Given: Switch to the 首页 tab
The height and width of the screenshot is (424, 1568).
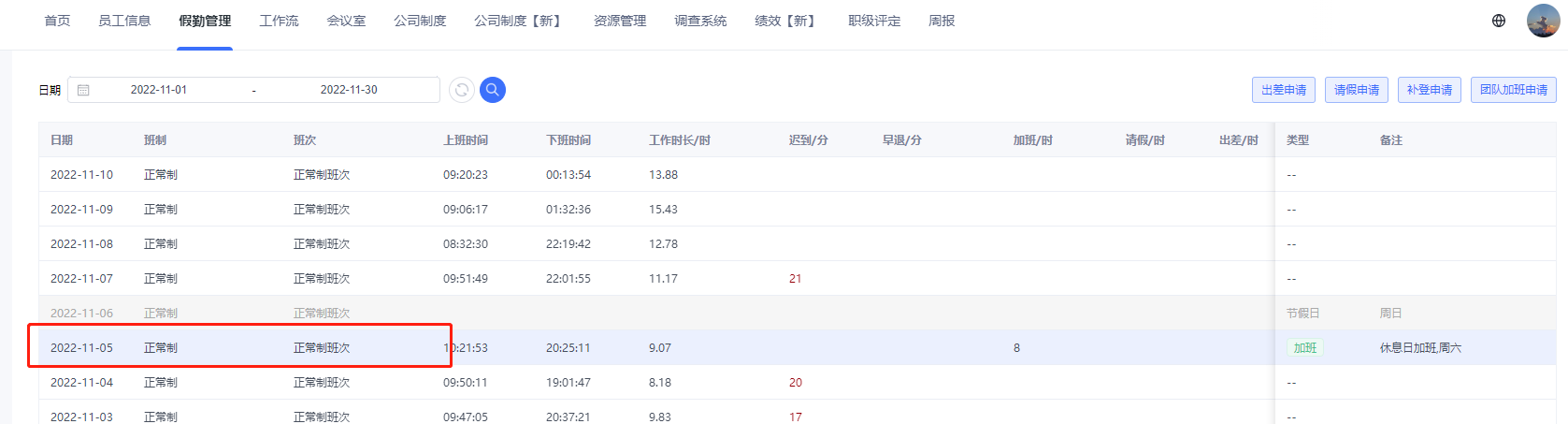Looking at the screenshot, I should 57,21.
